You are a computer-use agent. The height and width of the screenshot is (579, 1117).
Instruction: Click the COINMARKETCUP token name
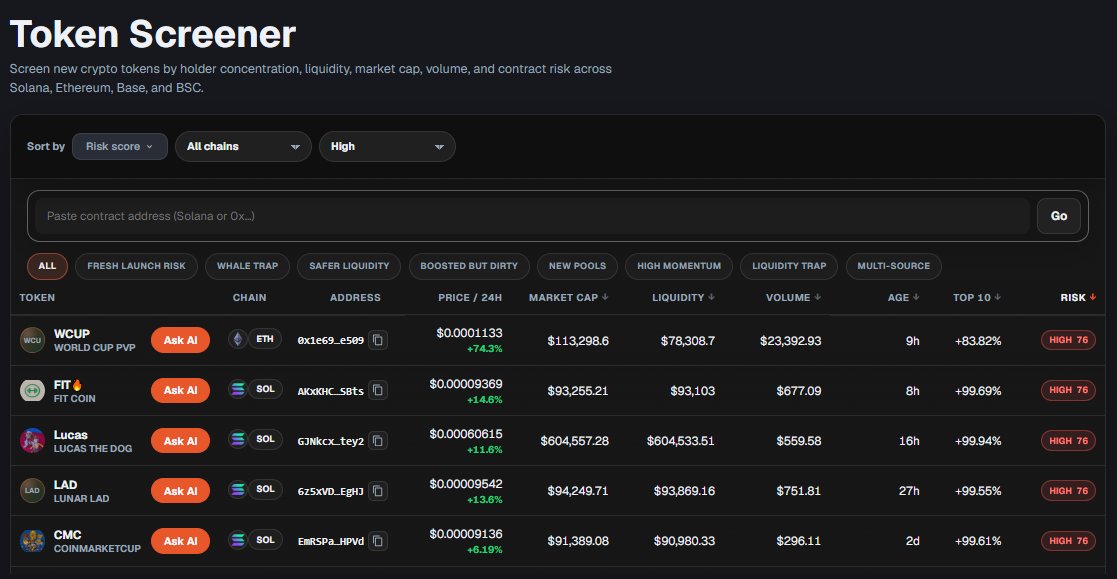97,548
